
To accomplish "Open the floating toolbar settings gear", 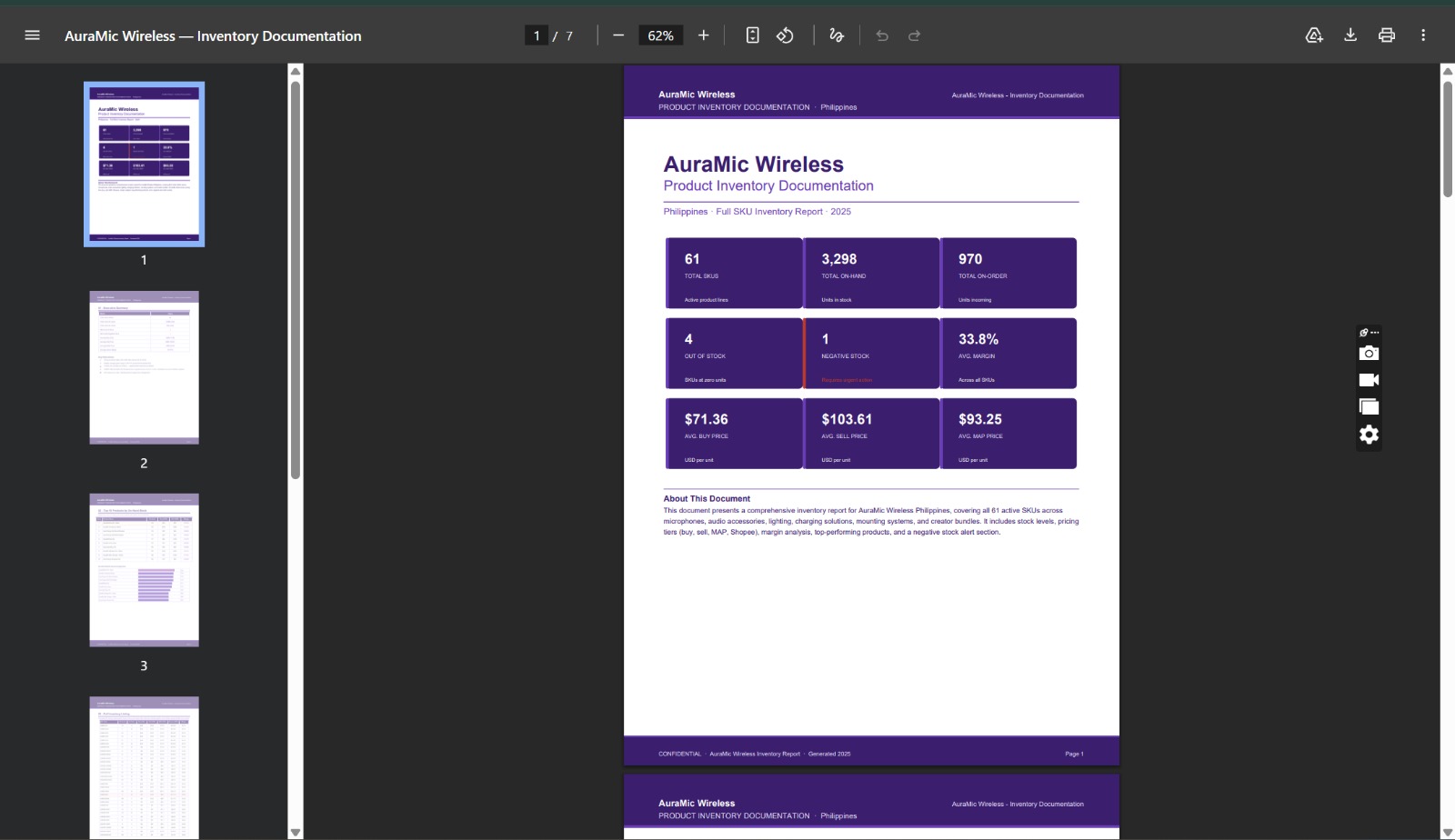I will click(x=1369, y=435).
